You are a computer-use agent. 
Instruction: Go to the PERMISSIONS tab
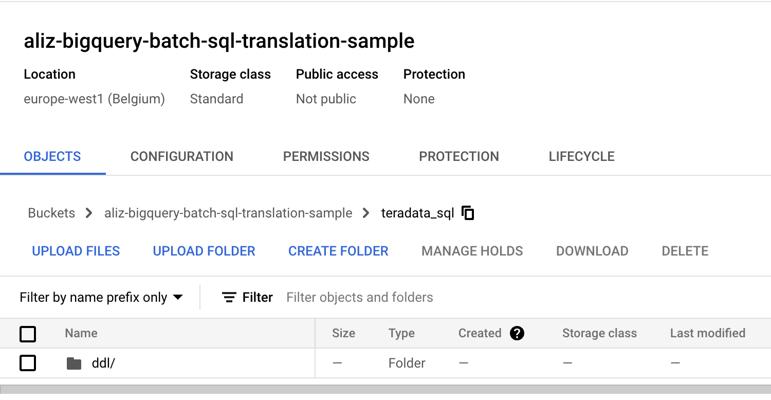pyautogui.click(x=326, y=156)
